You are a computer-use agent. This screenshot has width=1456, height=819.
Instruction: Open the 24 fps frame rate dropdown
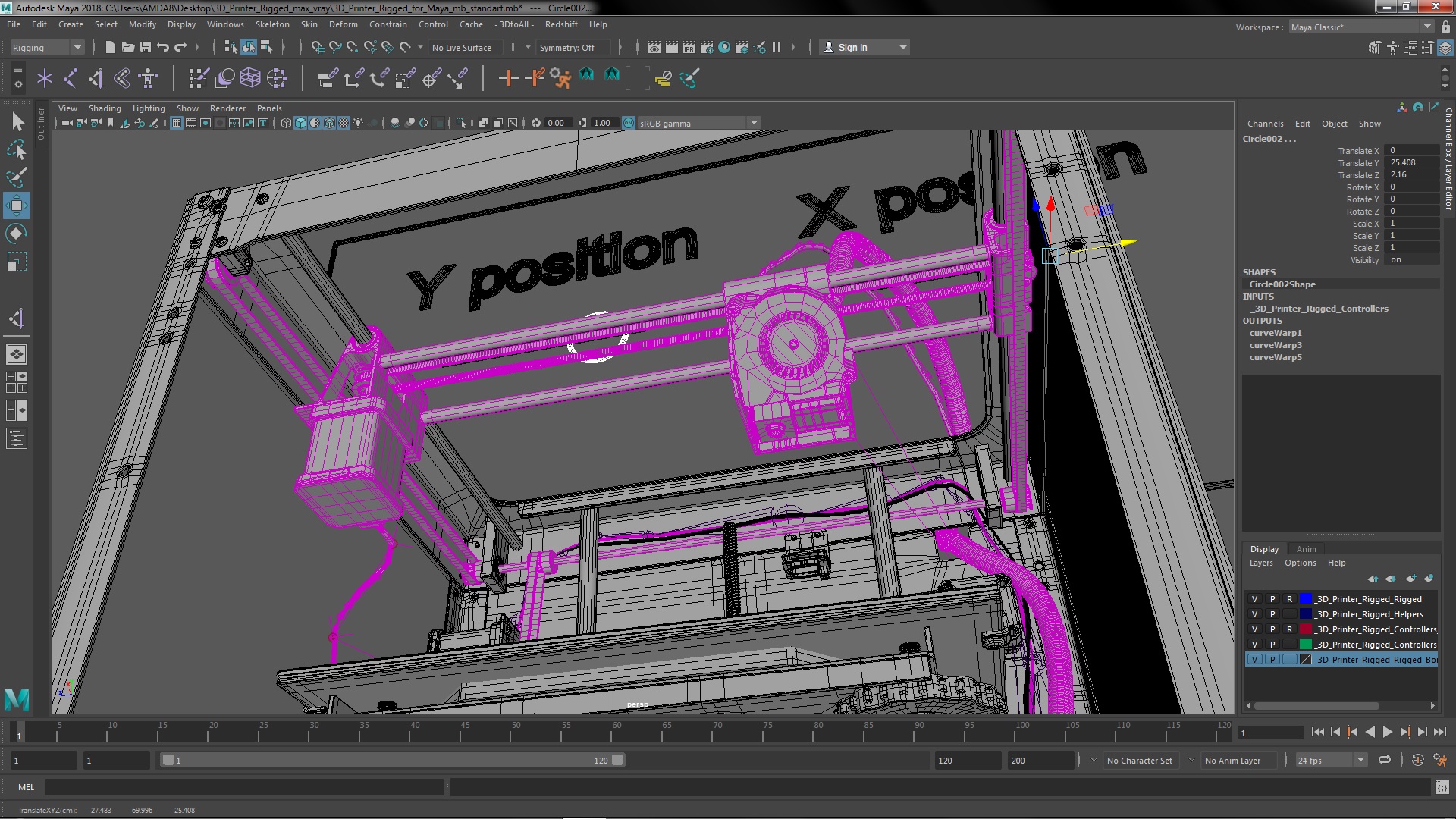1331,761
